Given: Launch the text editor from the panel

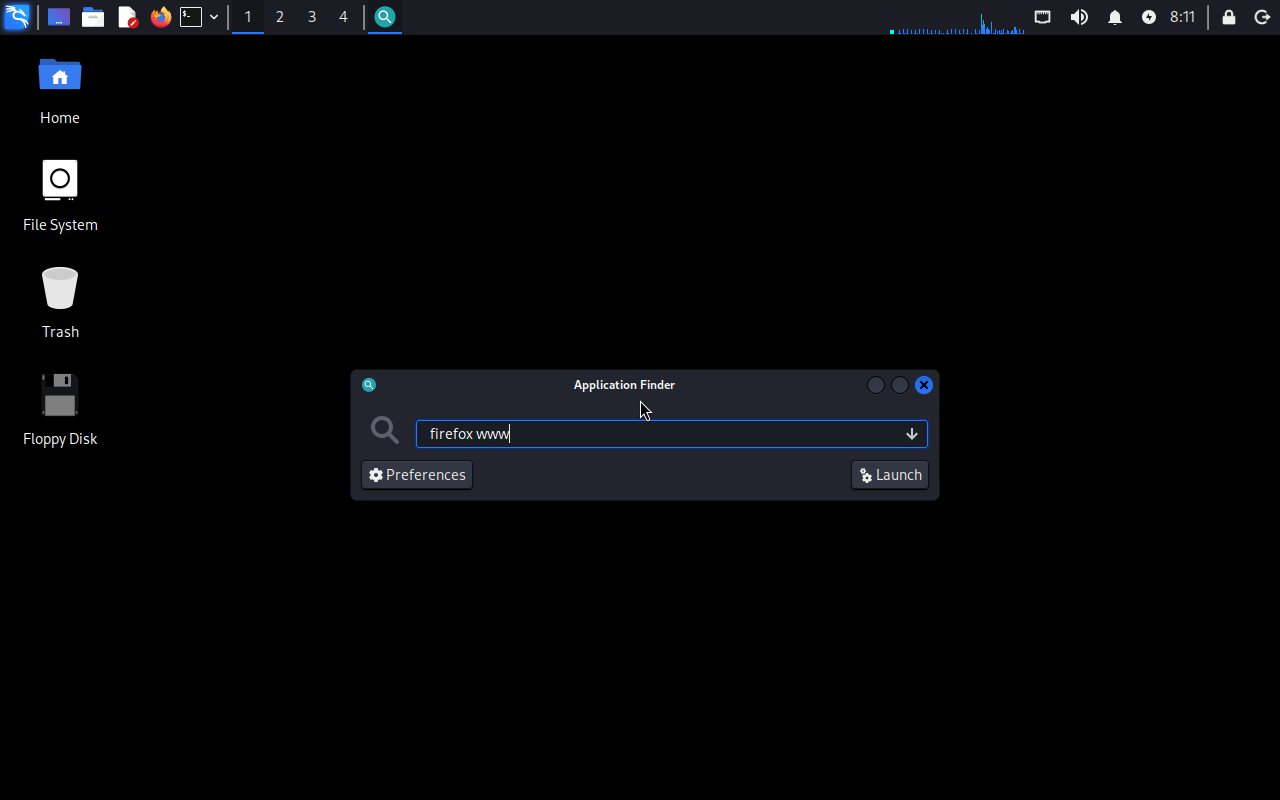Looking at the screenshot, I should pyautogui.click(x=127, y=17).
